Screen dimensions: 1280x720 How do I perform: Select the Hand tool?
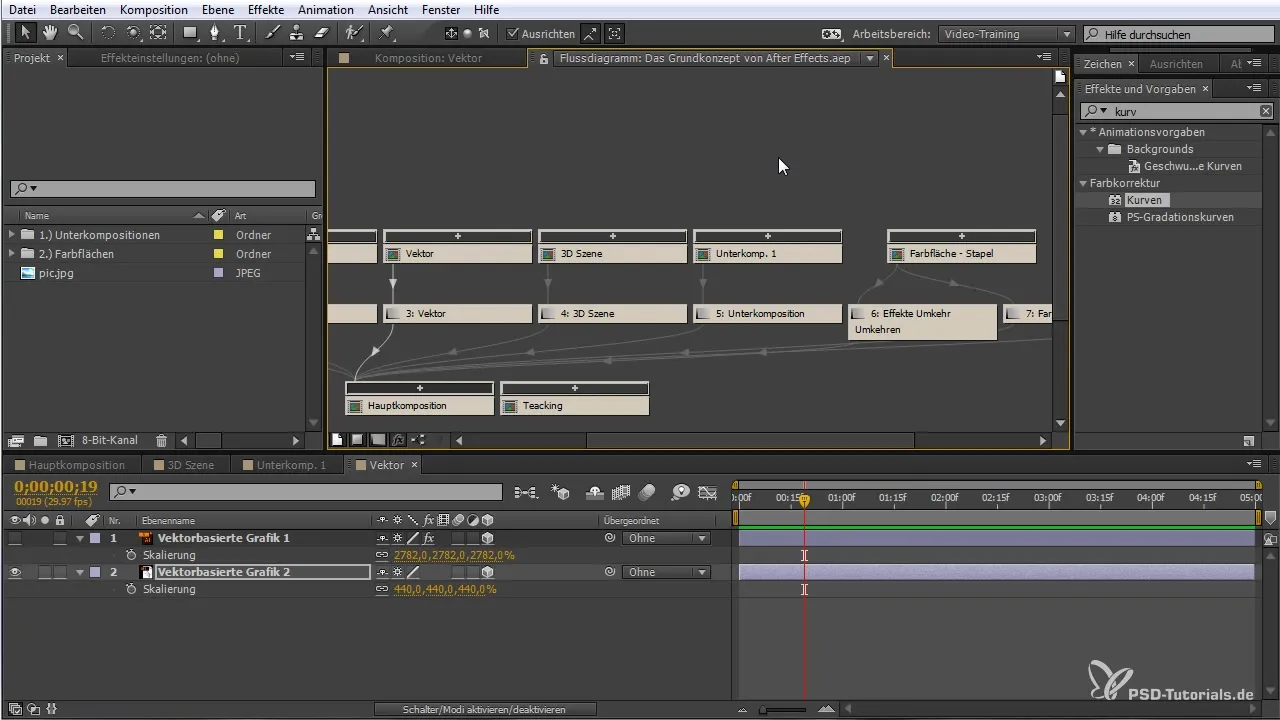[50, 33]
